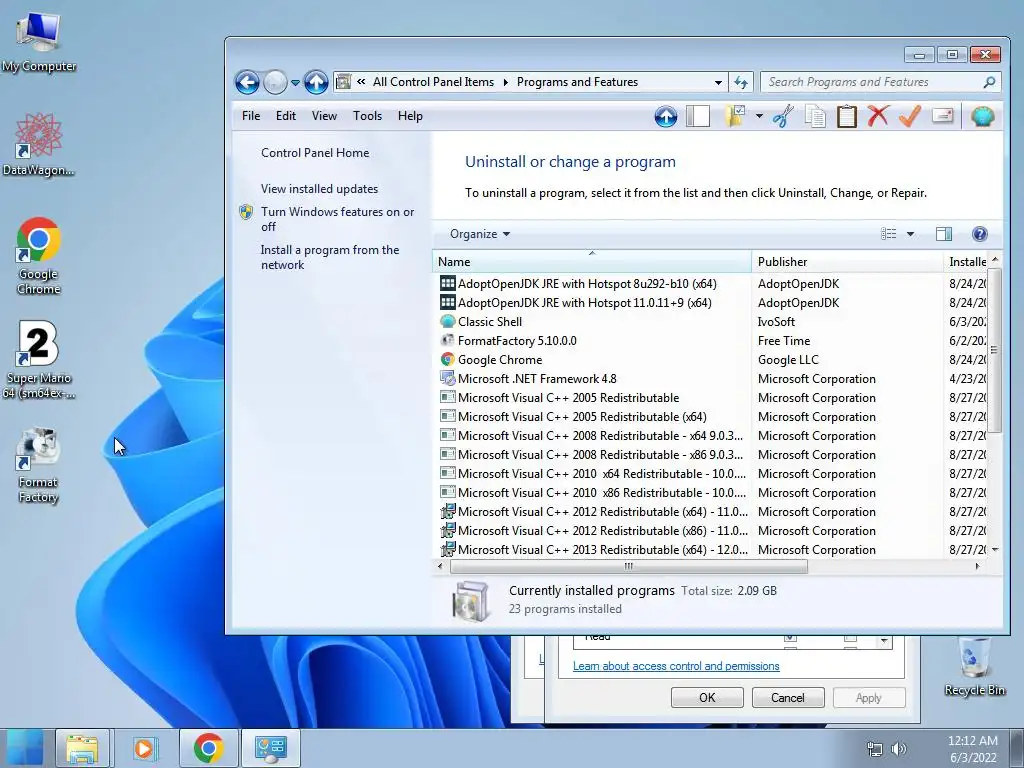The width and height of the screenshot is (1024, 768).
Task: Click the double chevron in the address bar
Action: 360,82
